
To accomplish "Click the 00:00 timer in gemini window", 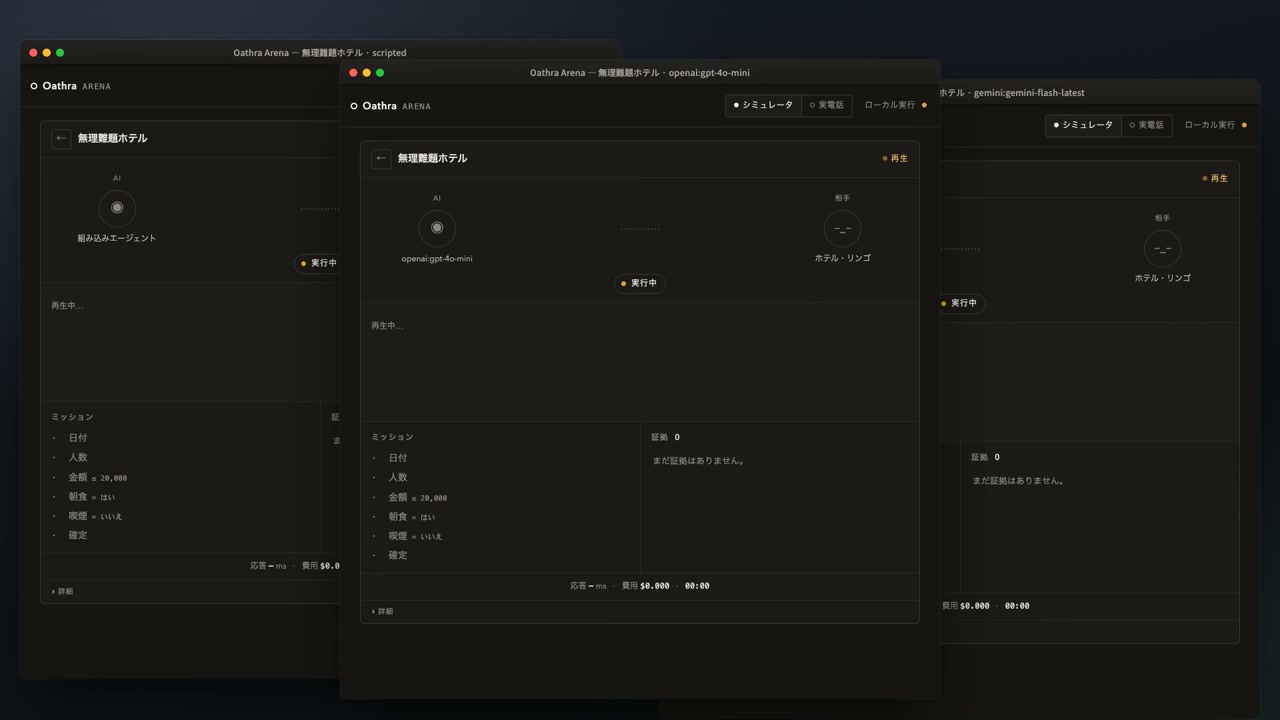I will click(x=1017, y=606).
